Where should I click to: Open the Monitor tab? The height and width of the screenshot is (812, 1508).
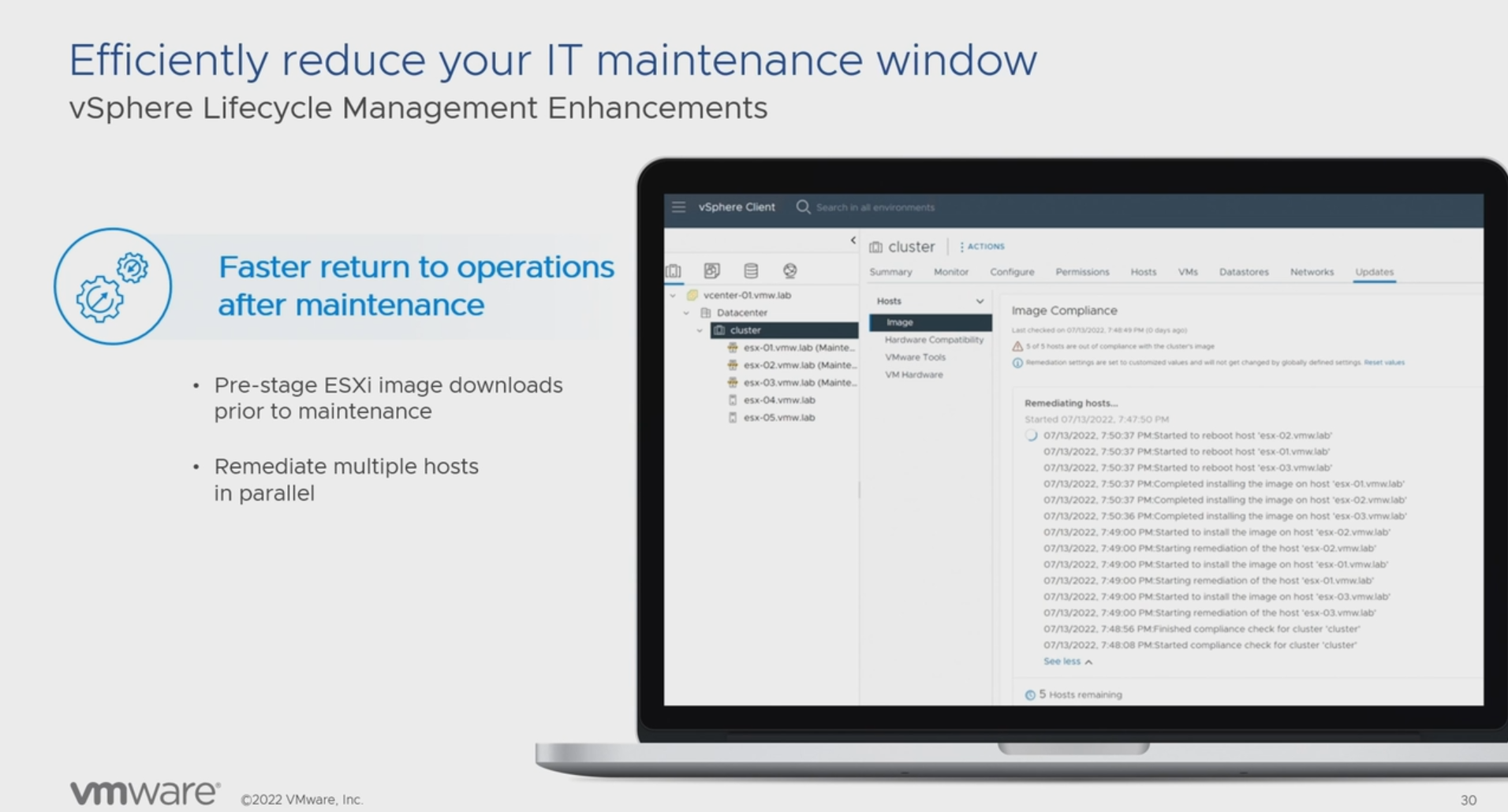point(950,272)
